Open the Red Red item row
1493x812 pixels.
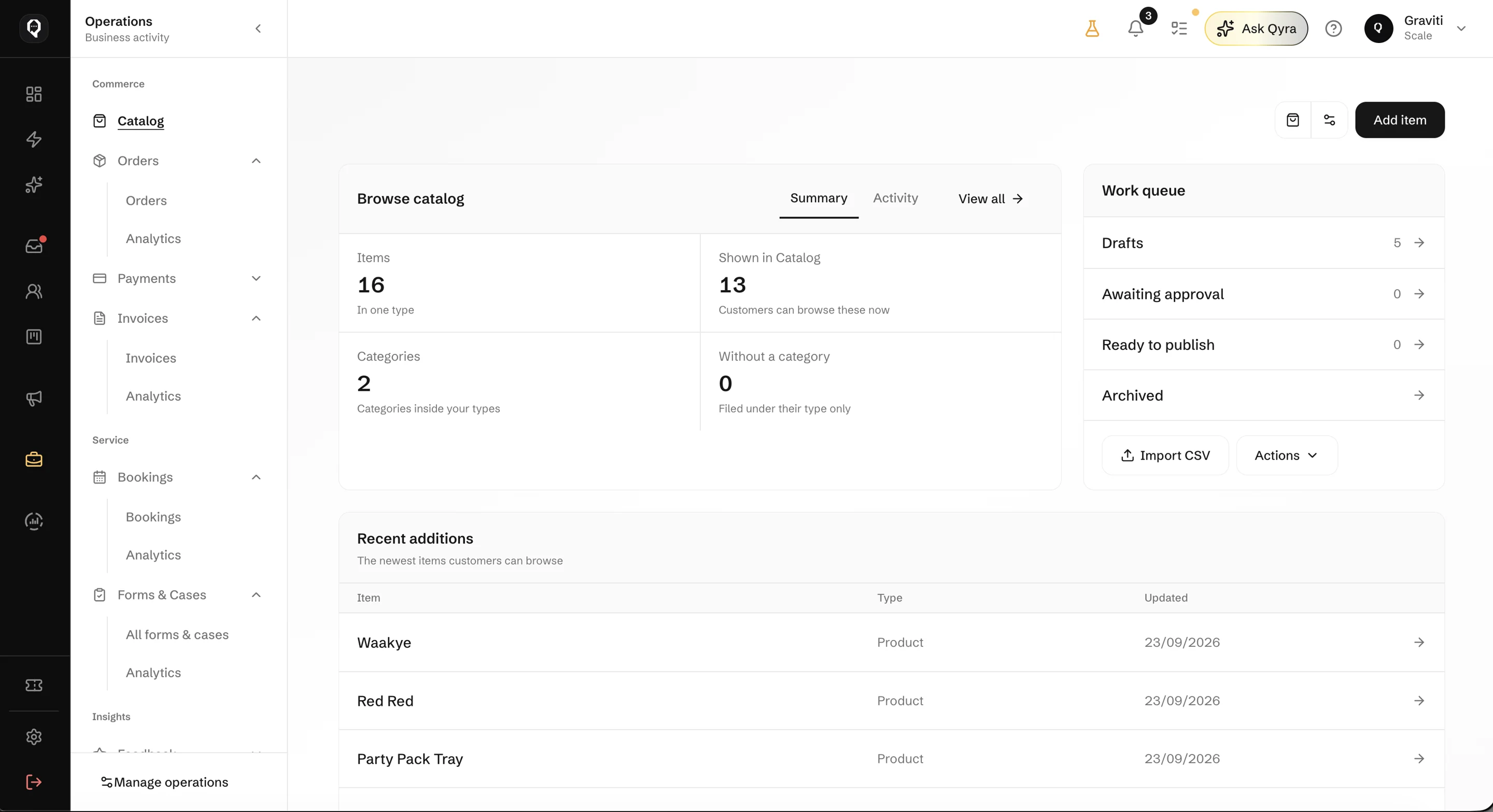point(892,701)
